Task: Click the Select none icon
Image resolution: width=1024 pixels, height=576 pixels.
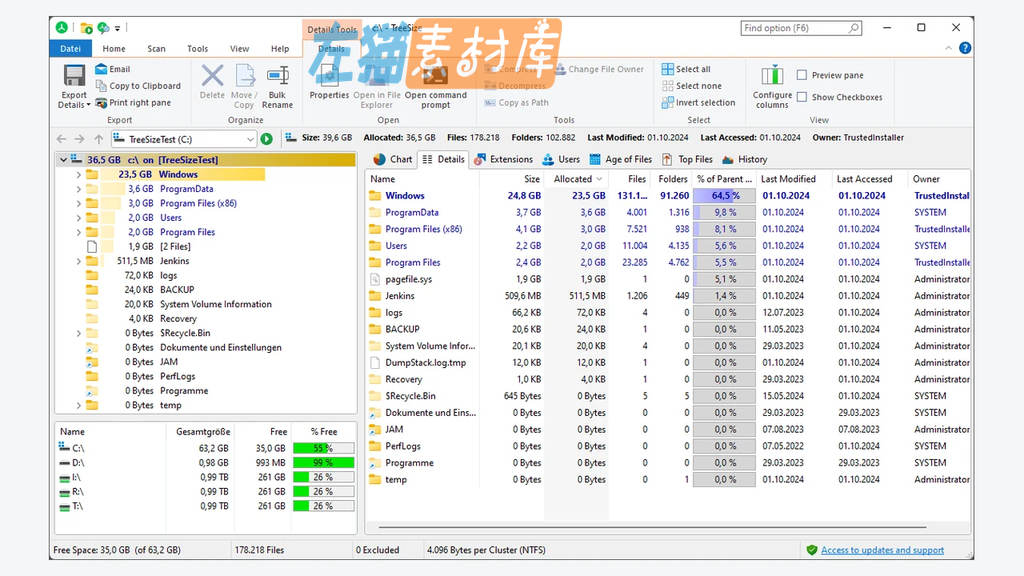Action: [x=667, y=86]
